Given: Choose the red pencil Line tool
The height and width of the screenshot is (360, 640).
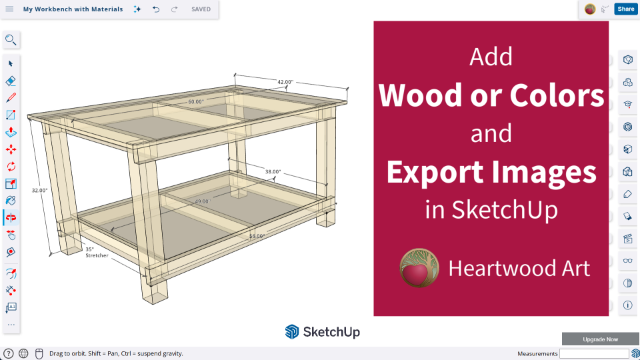Looking at the screenshot, I should (11, 98).
